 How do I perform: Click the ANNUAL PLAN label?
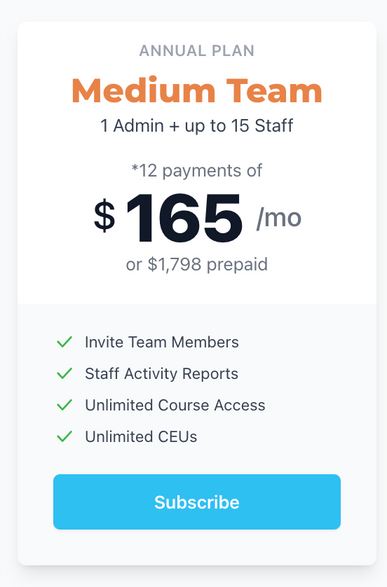pyautogui.click(x=197, y=51)
